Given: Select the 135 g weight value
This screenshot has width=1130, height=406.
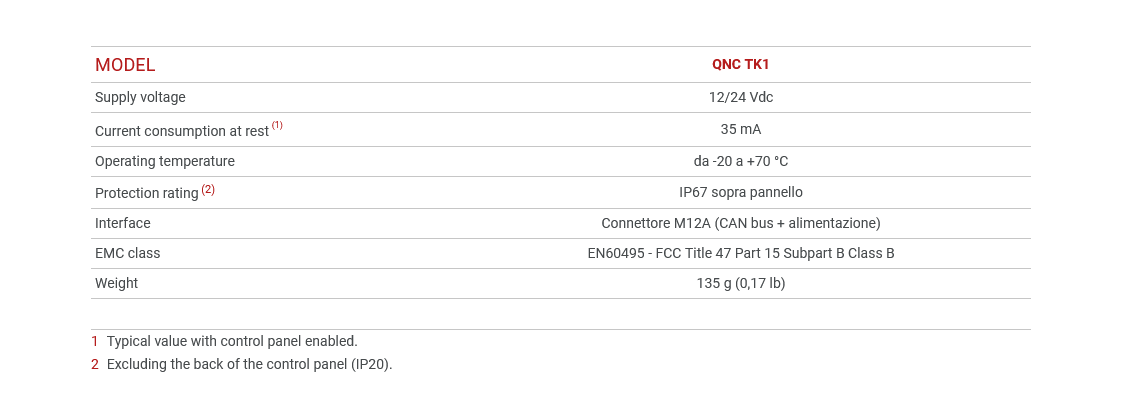Looking at the screenshot, I should pyautogui.click(x=740, y=284).
